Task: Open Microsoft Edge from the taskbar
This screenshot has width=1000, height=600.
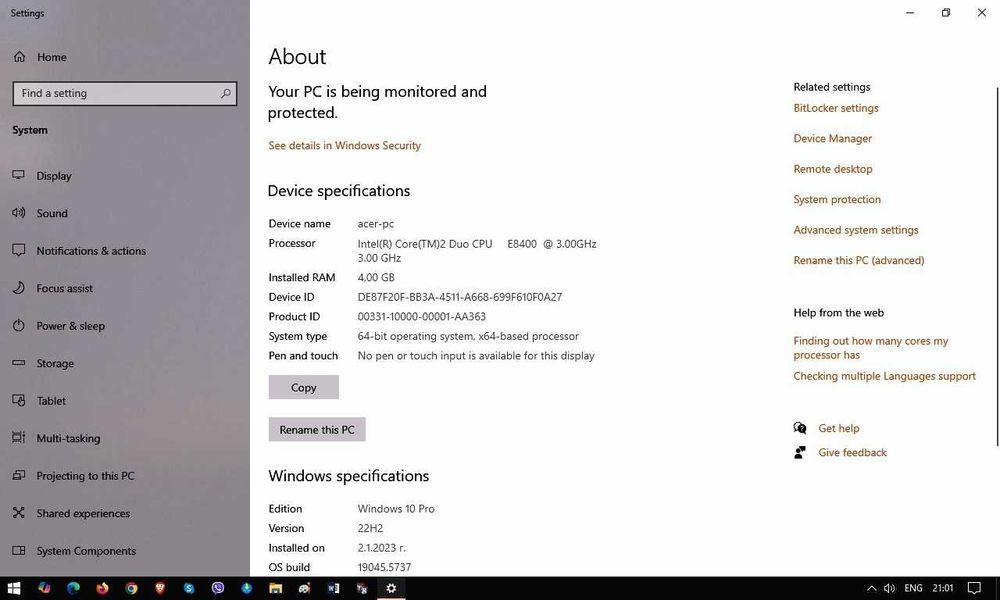Action: point(73,588)
